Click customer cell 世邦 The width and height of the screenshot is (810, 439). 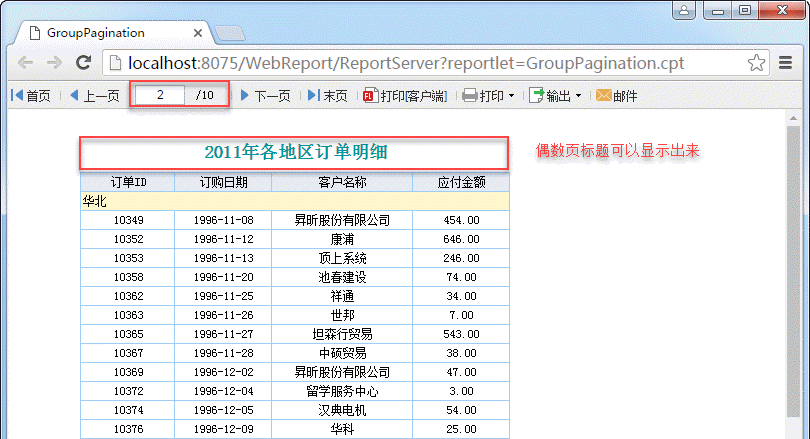pos(342,316)
